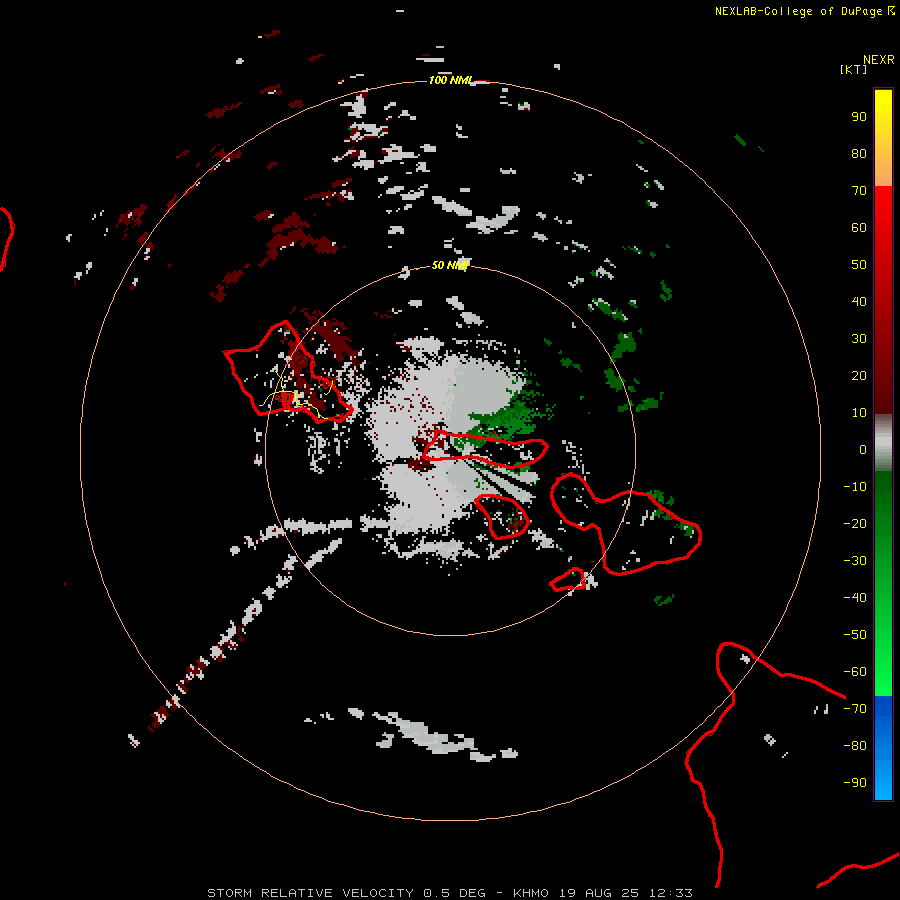Click the 30 knot scale label
Screen dimensions: 900x900
tap(859, 339)
